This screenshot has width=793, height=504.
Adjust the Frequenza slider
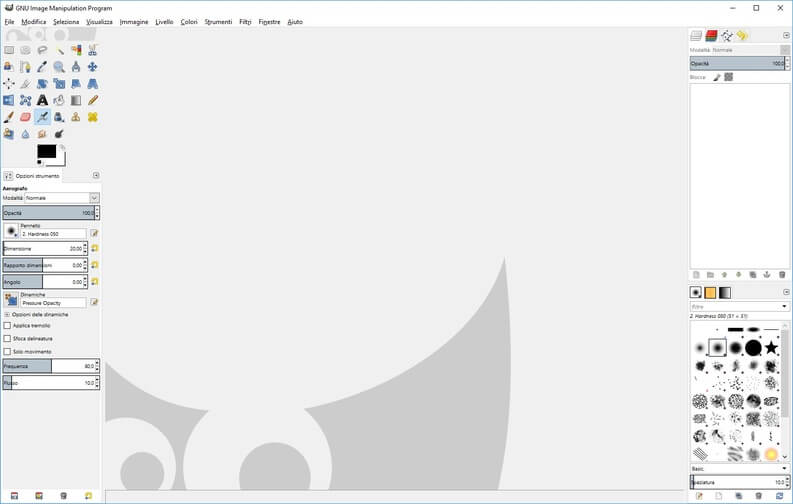(x=51, y=366)
